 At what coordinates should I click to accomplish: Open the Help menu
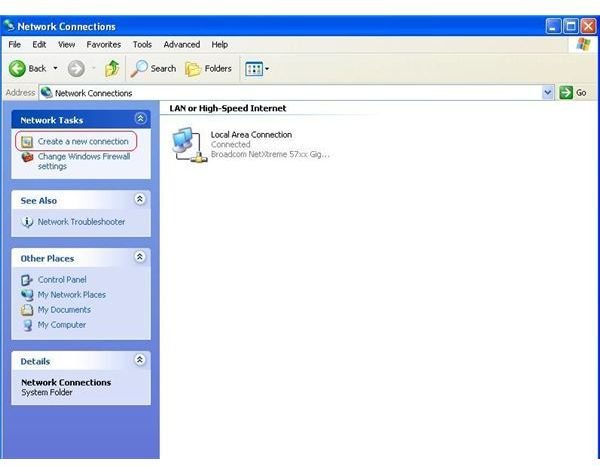[220, 45]
